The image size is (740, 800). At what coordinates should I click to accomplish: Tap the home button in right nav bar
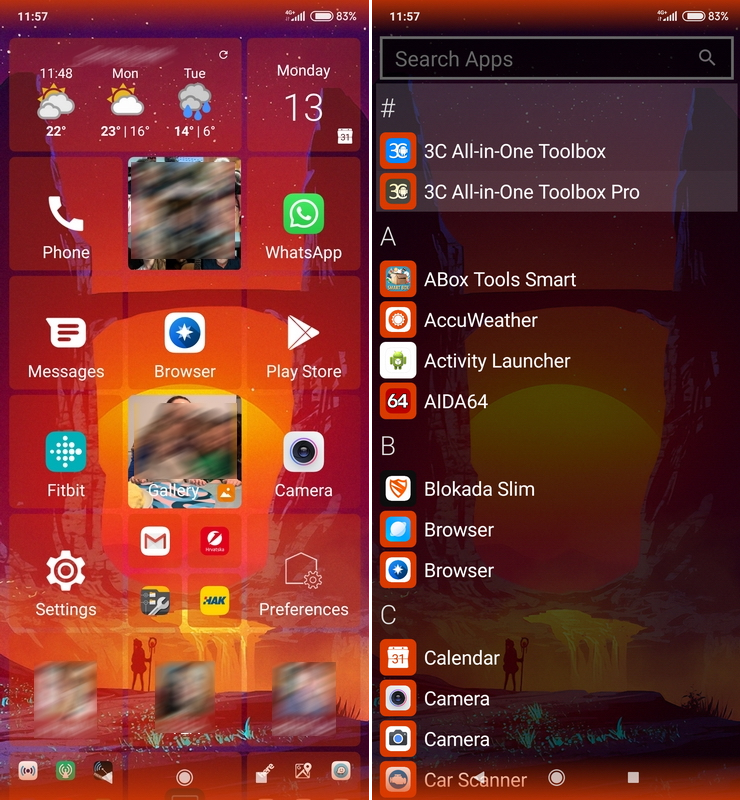(x=556, y=778)
